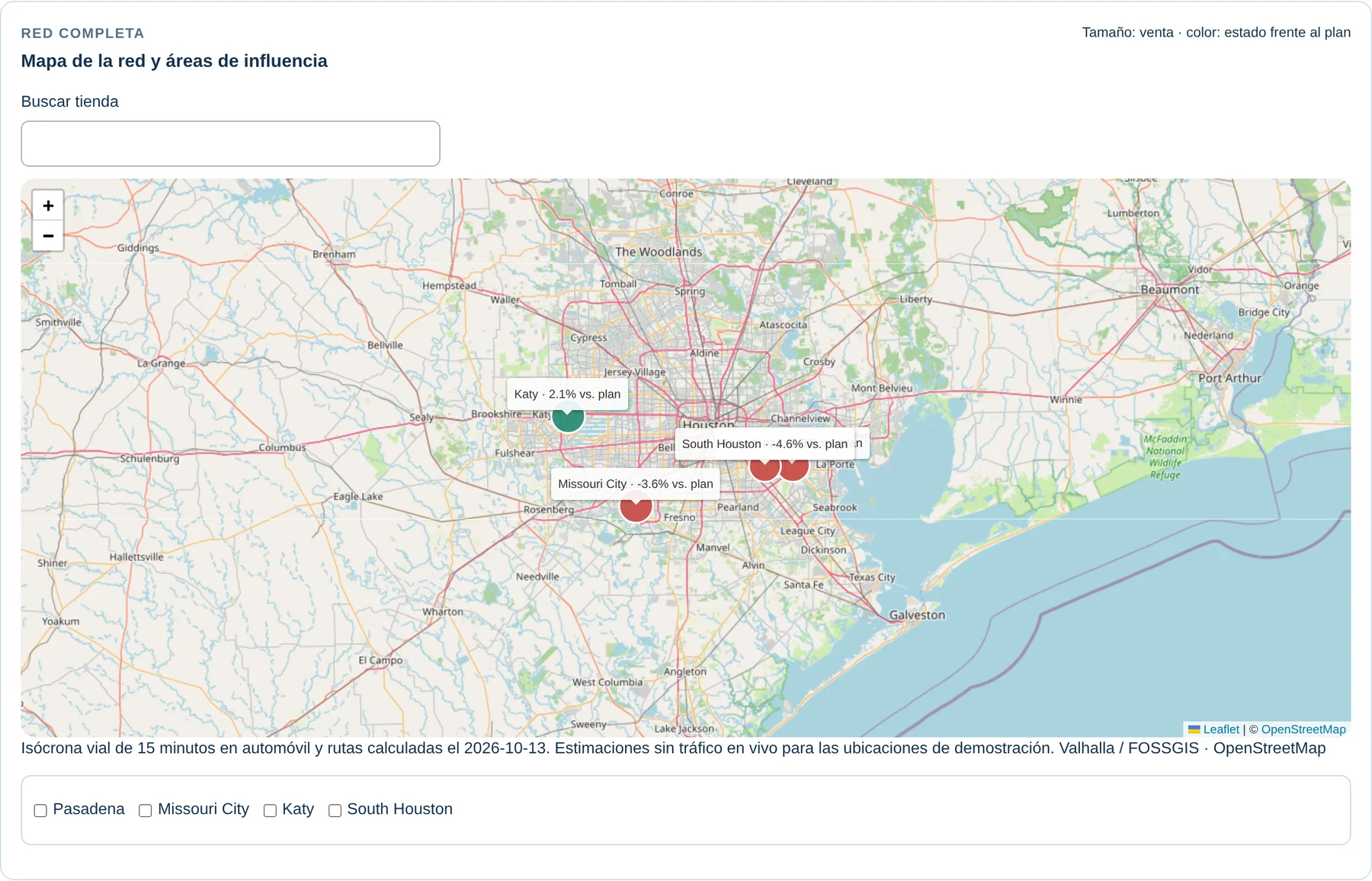Tick the Pasadena checkbox
Viewport: 1372px width, 881px height.
tap(40, 810)
